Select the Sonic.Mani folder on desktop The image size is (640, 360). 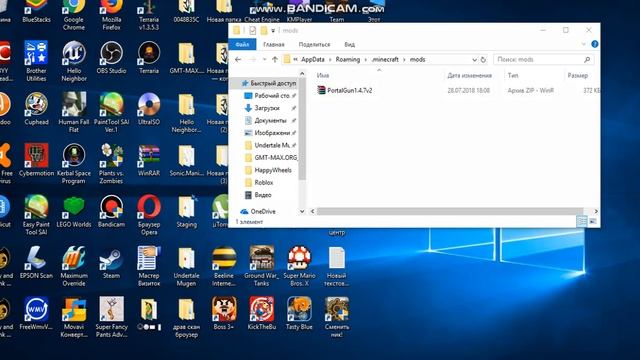point(186,160)
